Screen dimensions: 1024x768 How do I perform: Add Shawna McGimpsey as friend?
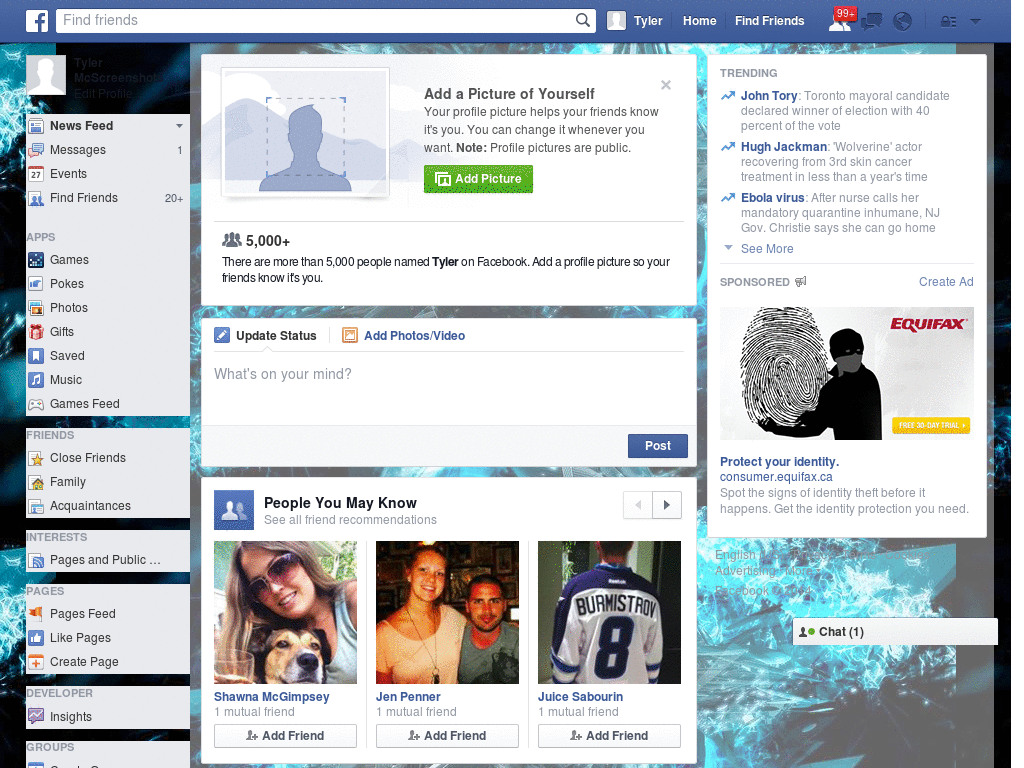point(285,736)
